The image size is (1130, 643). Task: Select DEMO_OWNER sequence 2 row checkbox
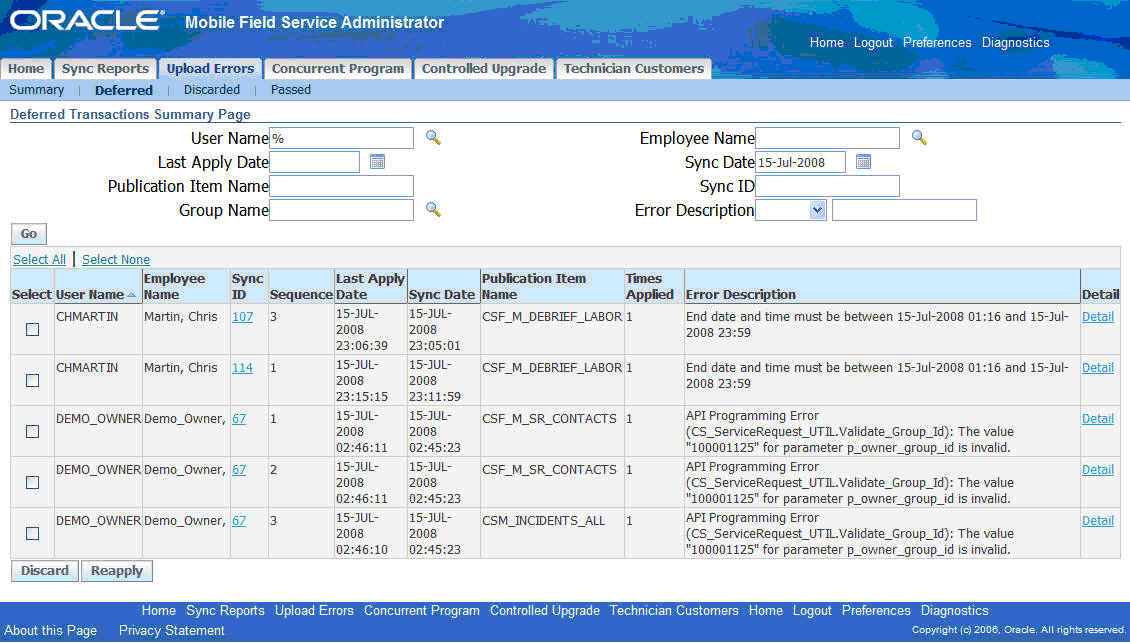pos(32,482)
